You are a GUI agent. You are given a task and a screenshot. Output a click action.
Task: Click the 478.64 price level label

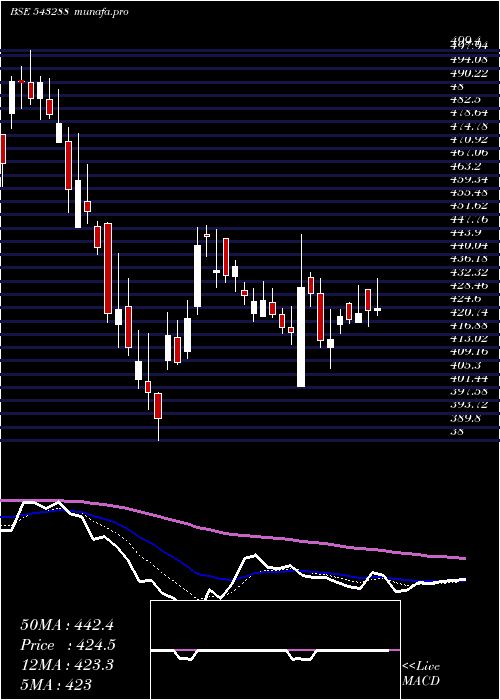pyautogui.click(x=469, y=113)
